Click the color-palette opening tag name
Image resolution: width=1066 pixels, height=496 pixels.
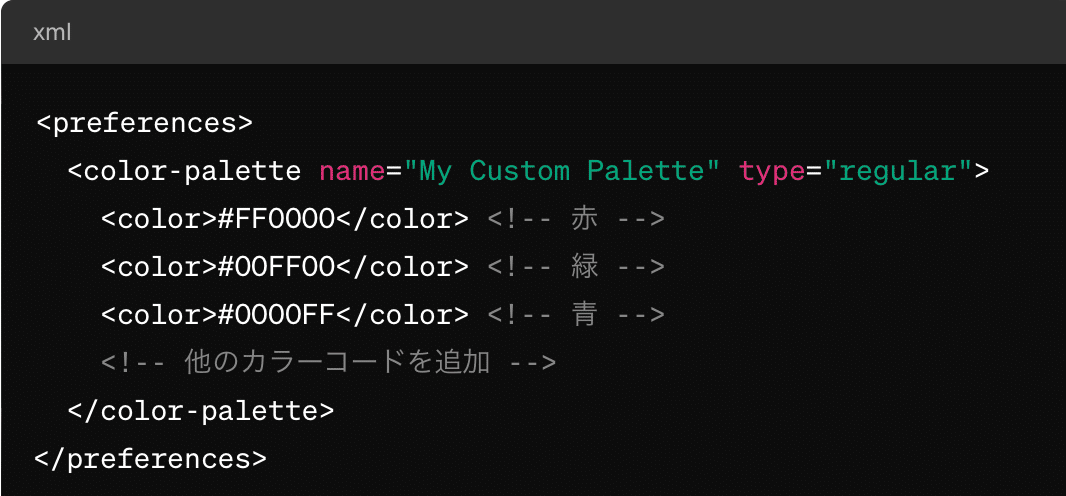click(x=192, y=171)
